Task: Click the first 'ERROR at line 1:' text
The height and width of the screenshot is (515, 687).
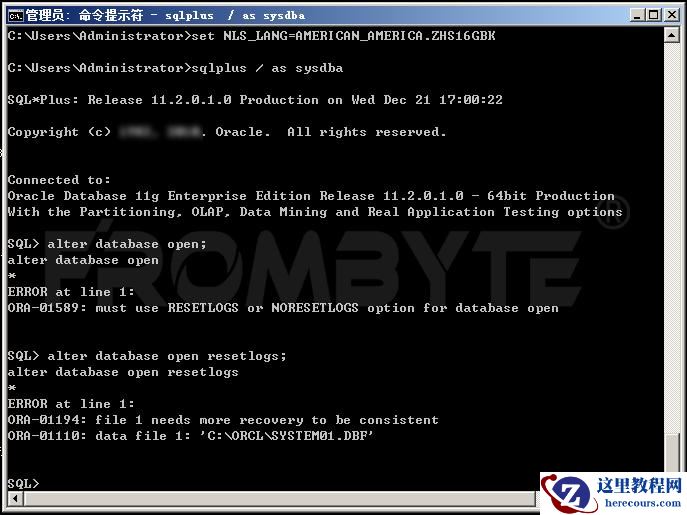Action: point(71,292)
